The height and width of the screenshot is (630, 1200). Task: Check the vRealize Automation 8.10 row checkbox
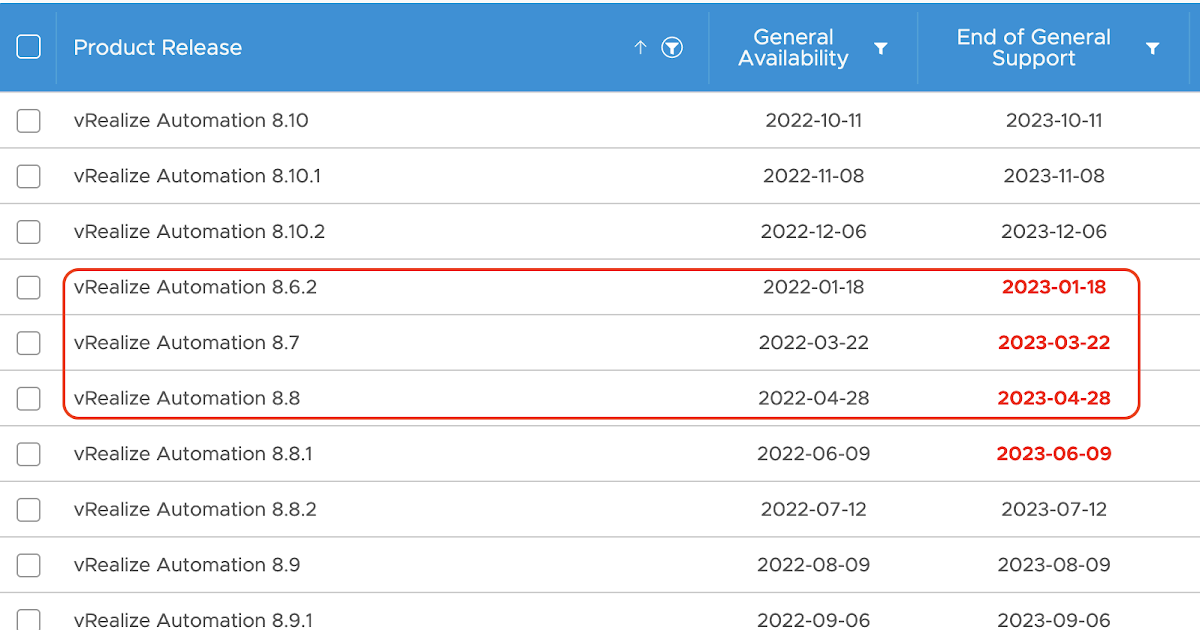(x=29, y=121)
